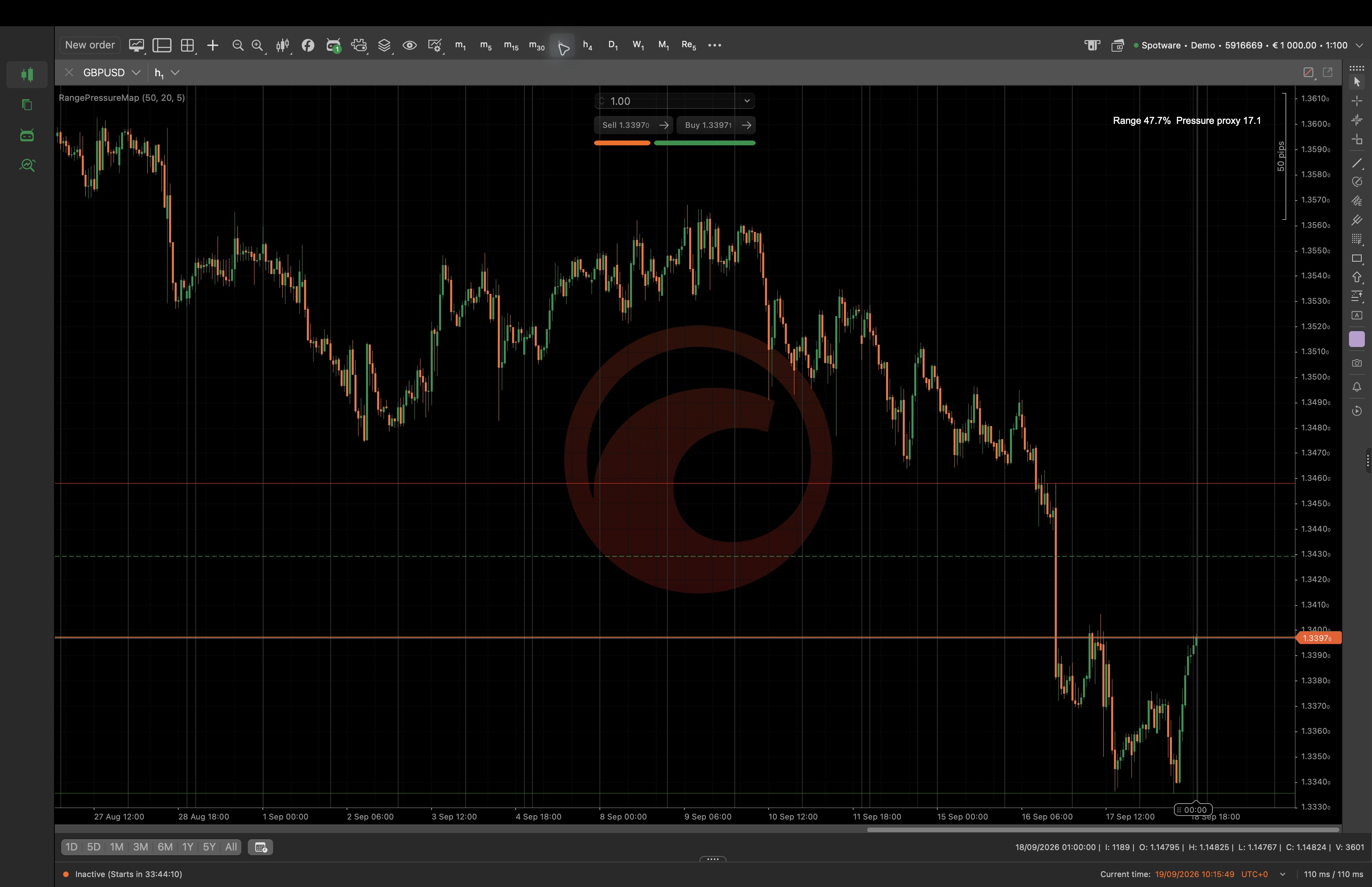Viewport: 1372px width, 887px height.
Task: Click the plus icon to add a chart
Action: [x=212, y=45]
